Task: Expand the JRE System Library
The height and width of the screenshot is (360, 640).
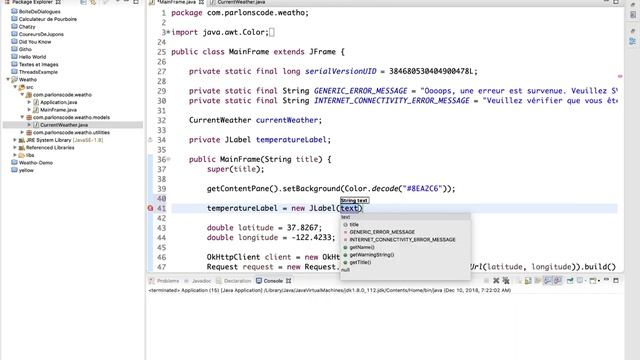Action: coord(15,140)
